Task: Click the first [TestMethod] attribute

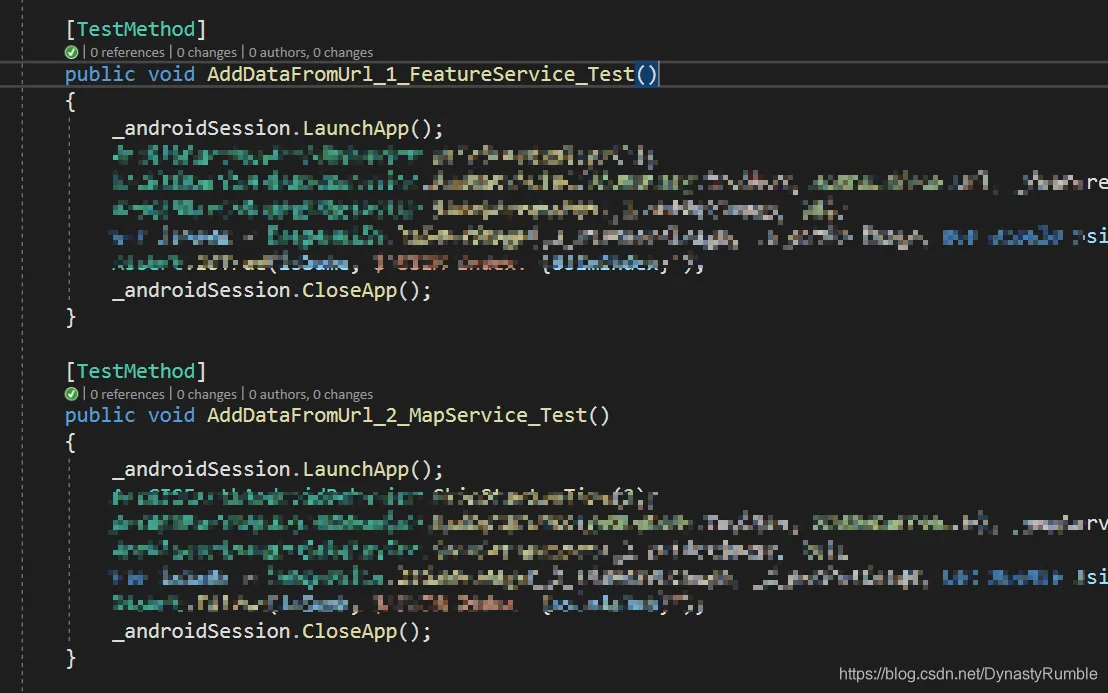Action: pos(136,29)
